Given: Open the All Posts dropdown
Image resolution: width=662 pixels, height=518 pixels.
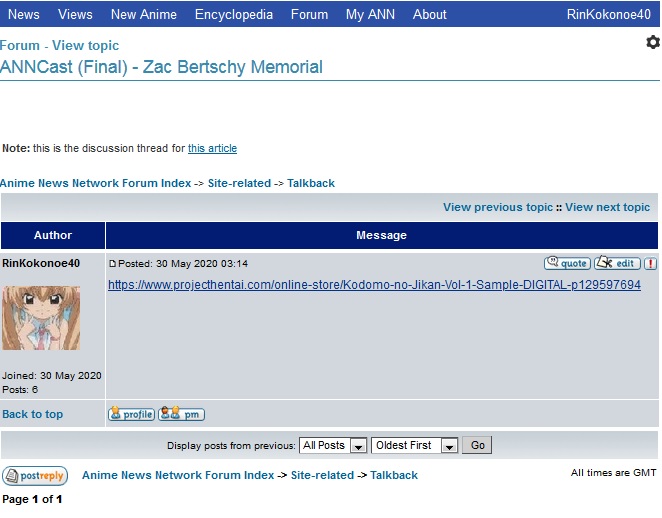Looking at the screenshot, I should [x=333, y=445].
